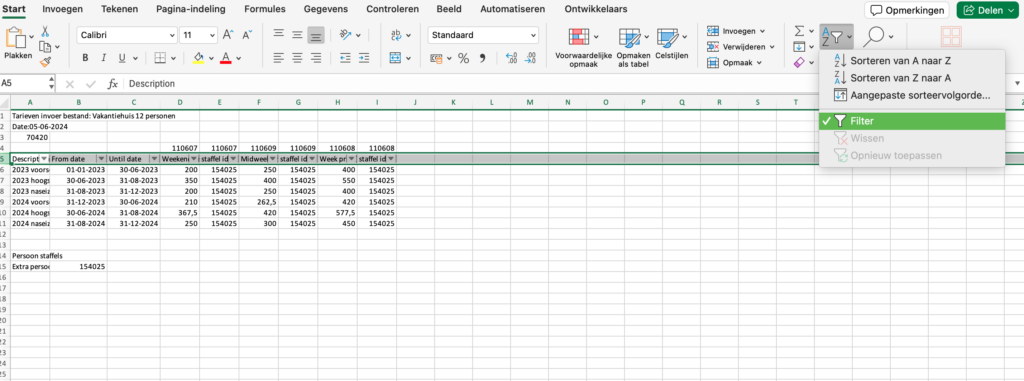Screen dimensions: 1024x381
Task: Click the Clear eraser icon
Action: (x=799, y=62)
